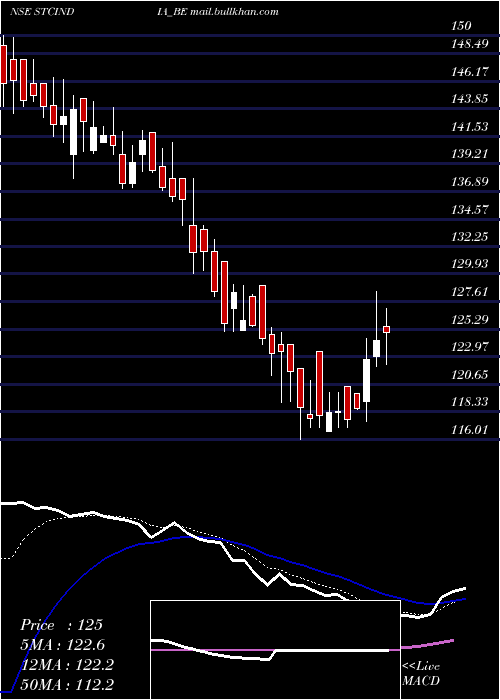
Task: Click the 148.49 price axis label
Action: pyautogui.click(x=470, y=44)
